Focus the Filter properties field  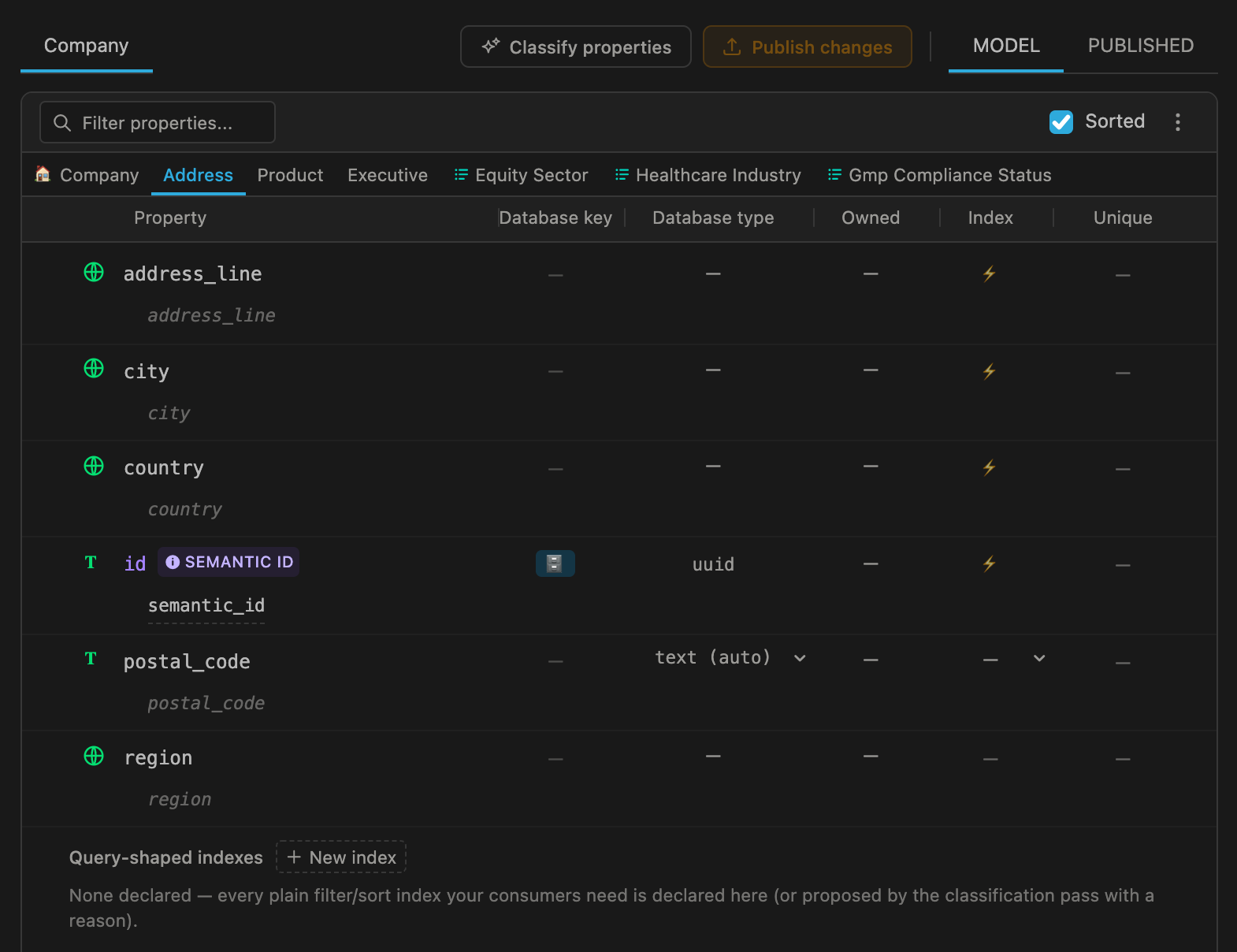pos(158,122)
